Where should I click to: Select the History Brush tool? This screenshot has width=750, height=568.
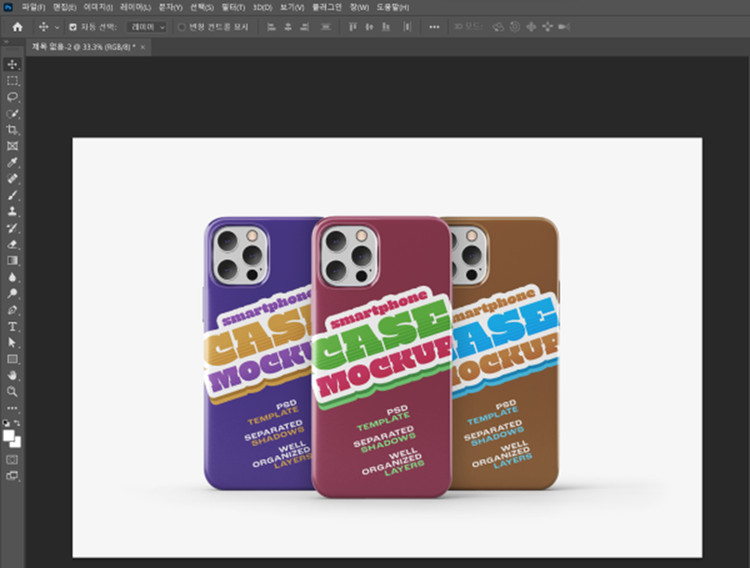(x=12, y=228)
